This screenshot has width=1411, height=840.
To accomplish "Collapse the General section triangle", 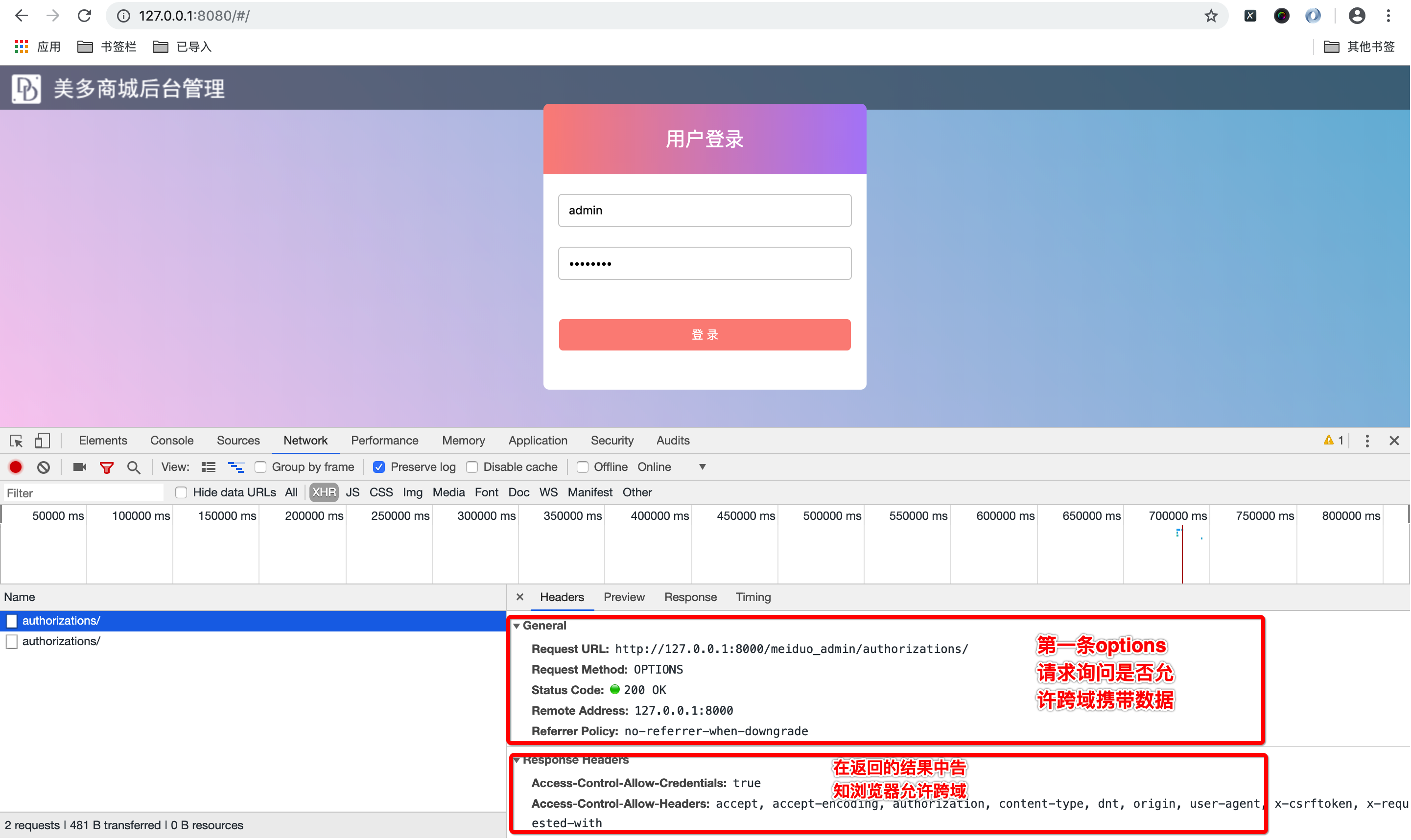I will pyautogui.click(x=516, y=626).
